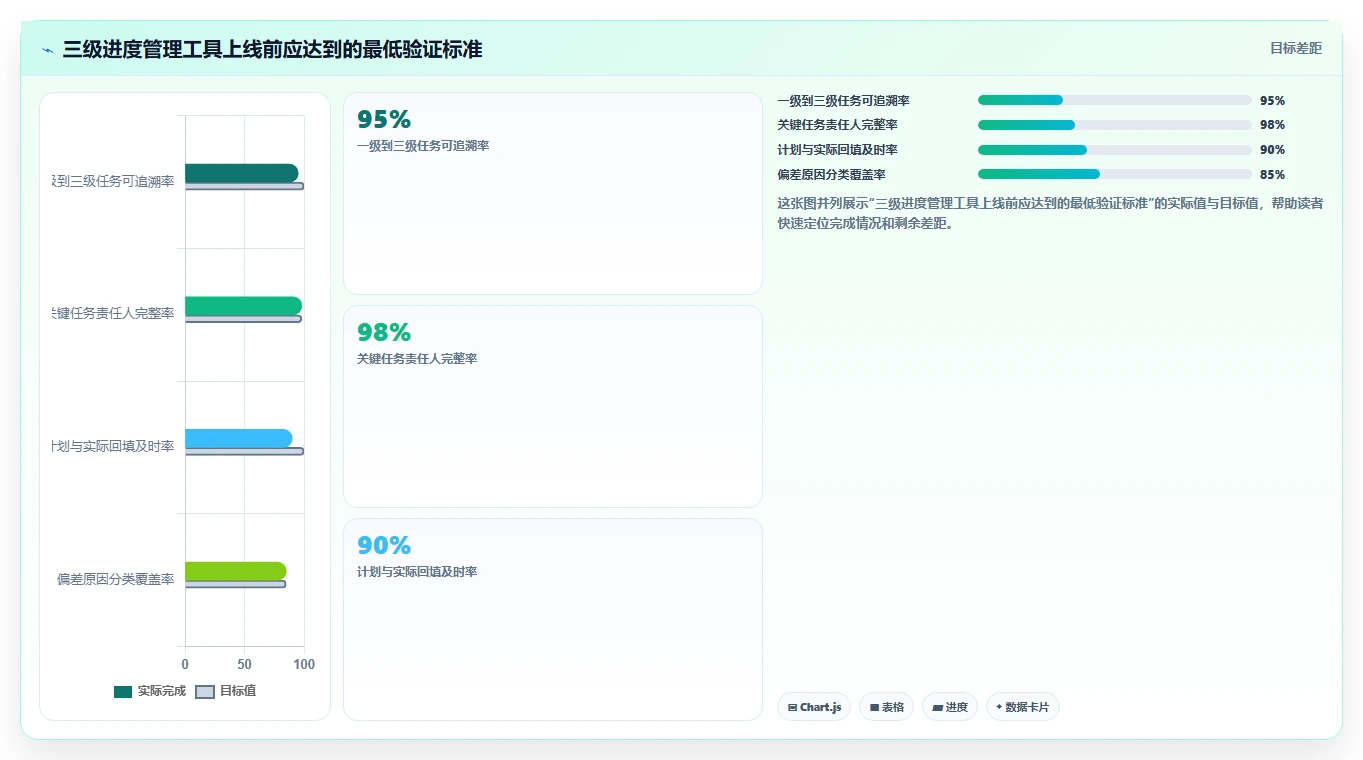The width and height of the screenshot is (1363, 760).
Task: Click the lime green actual bar in chart
Action: [235, 571]
